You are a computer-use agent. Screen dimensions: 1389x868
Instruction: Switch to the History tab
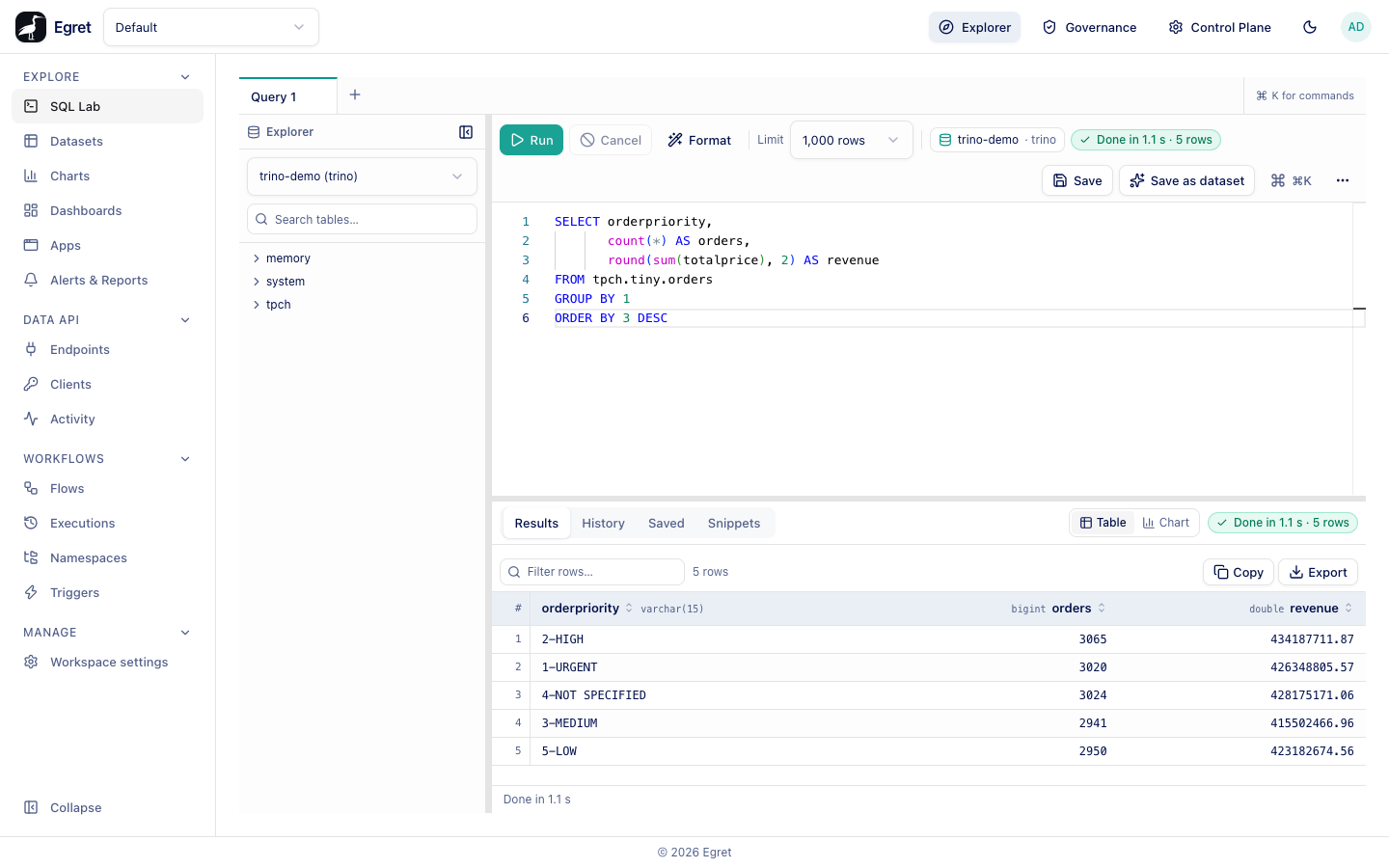pos(603,523)
